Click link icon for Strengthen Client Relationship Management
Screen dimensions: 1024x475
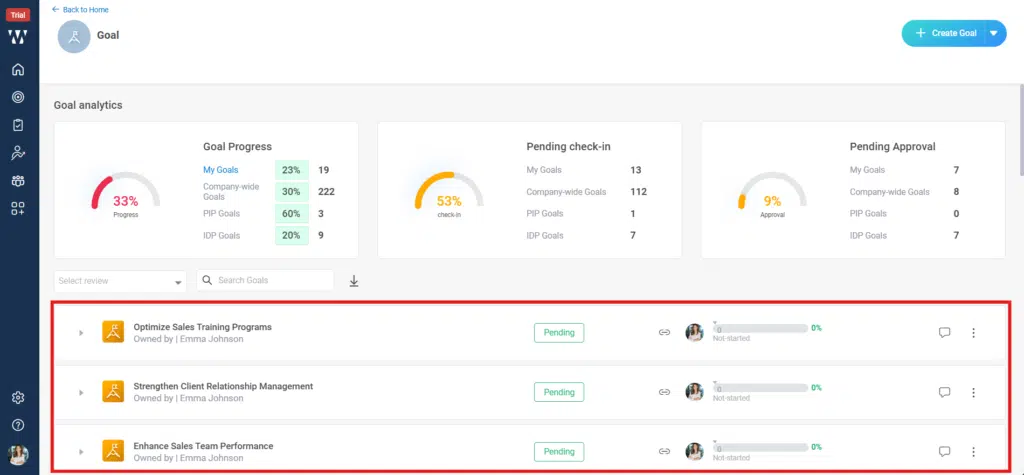pyautogui.click(x=664, y=392)
